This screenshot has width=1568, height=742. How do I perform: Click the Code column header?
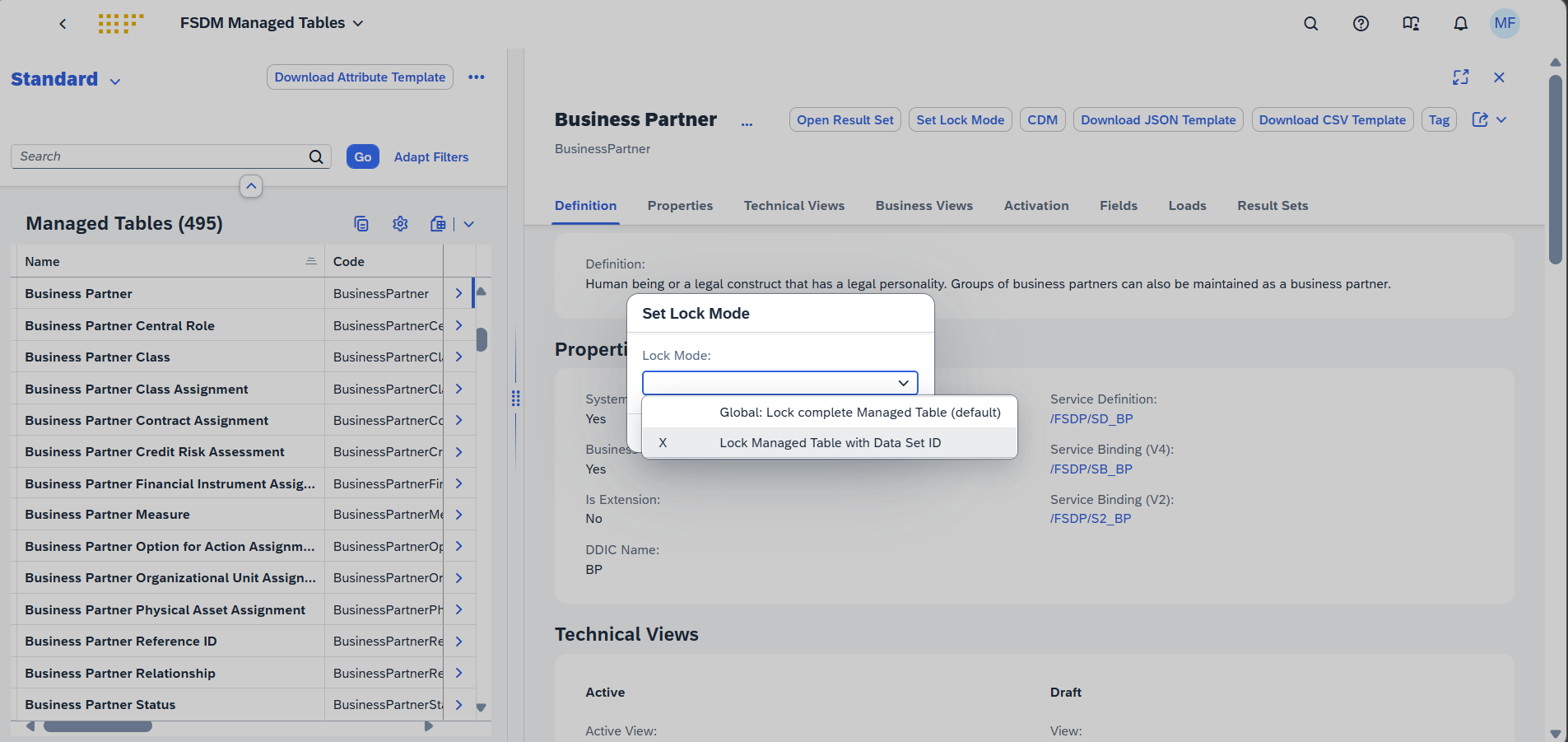[384, 261]
